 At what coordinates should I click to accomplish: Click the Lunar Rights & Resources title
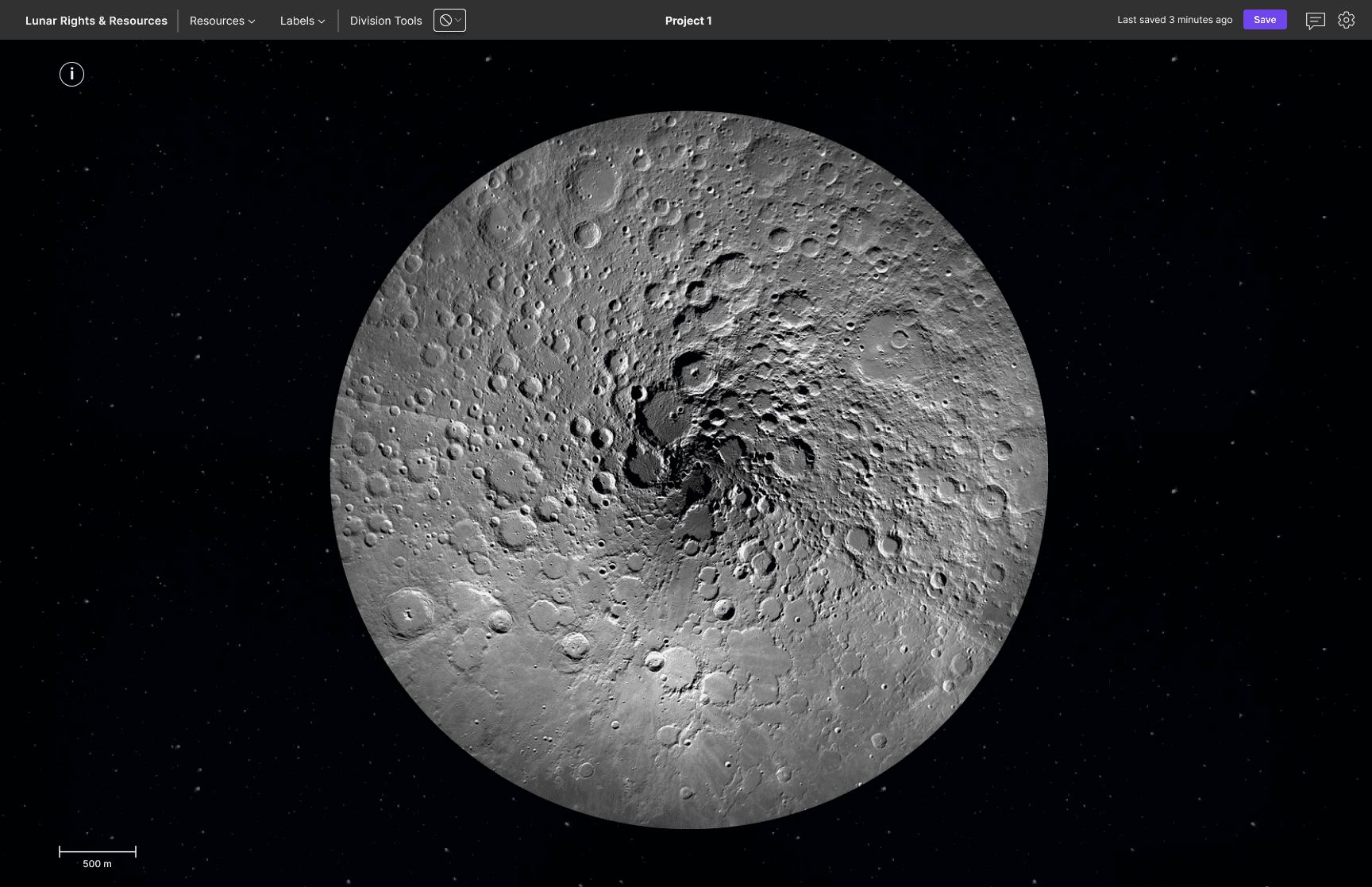[96, 21]
